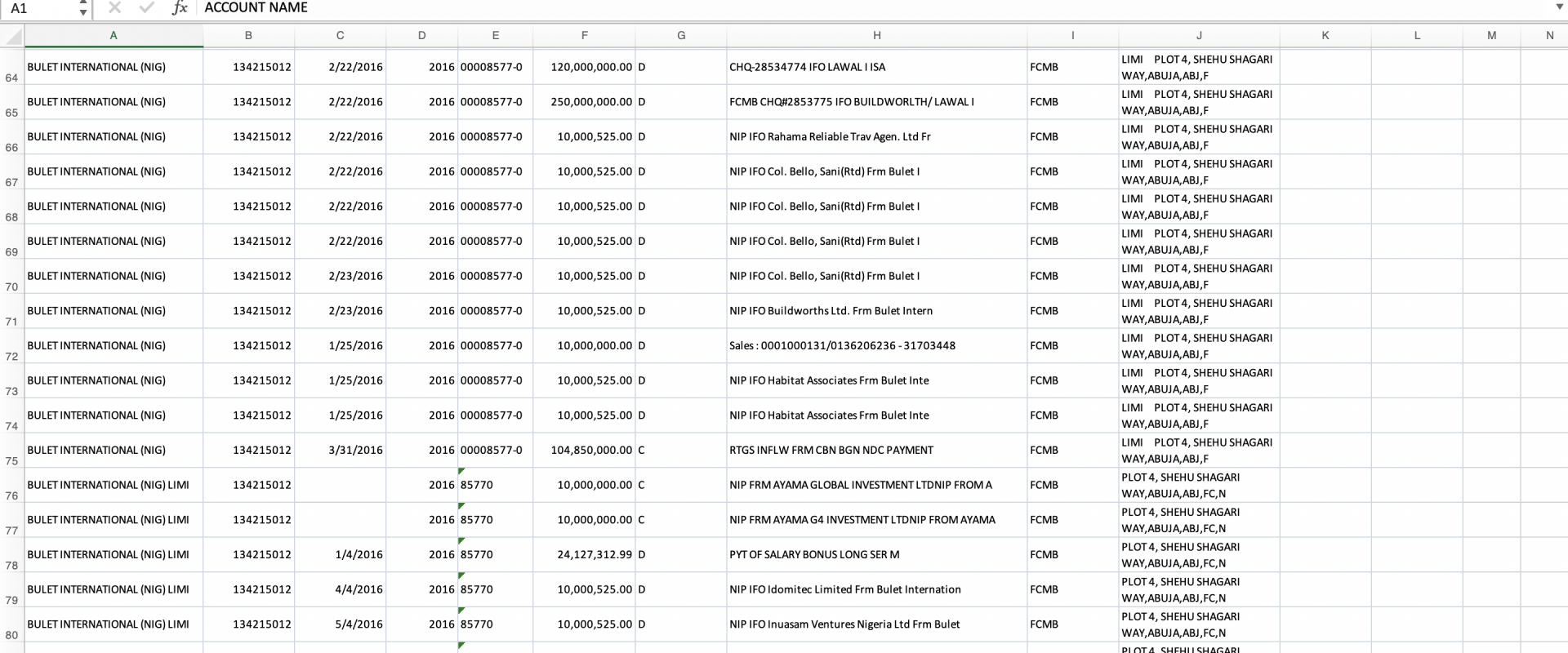1568x653 pixels.
Task: Click the date cell 5/4/2016
Action: (340, 624)
